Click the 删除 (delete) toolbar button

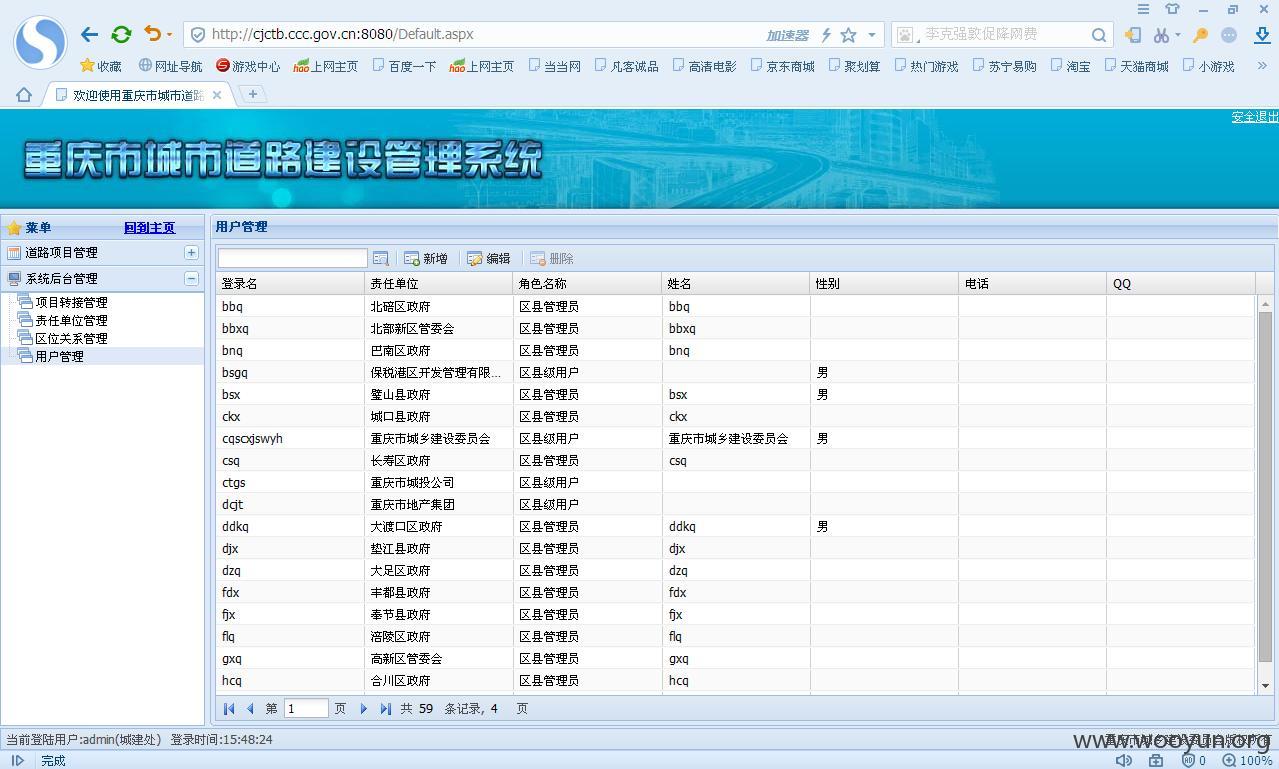click(x=552, y=258)
